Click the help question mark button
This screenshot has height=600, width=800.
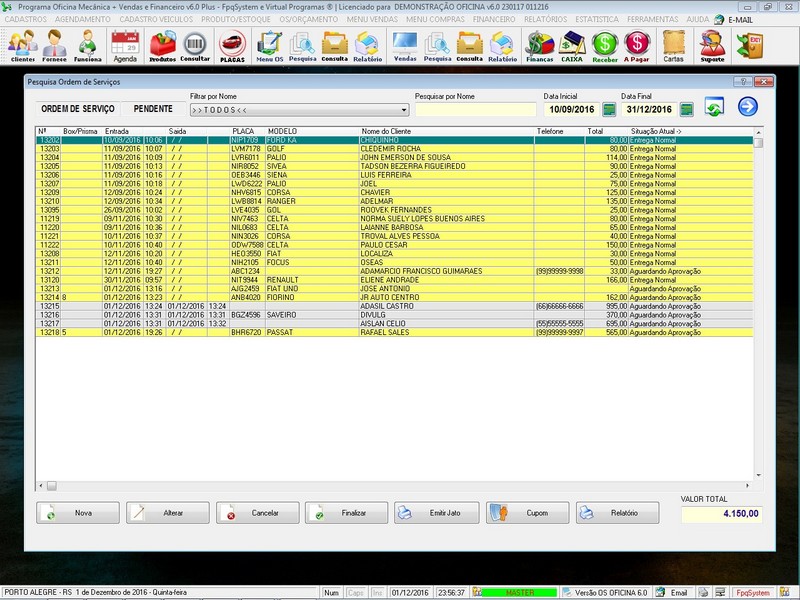click(x=743, y=82)
